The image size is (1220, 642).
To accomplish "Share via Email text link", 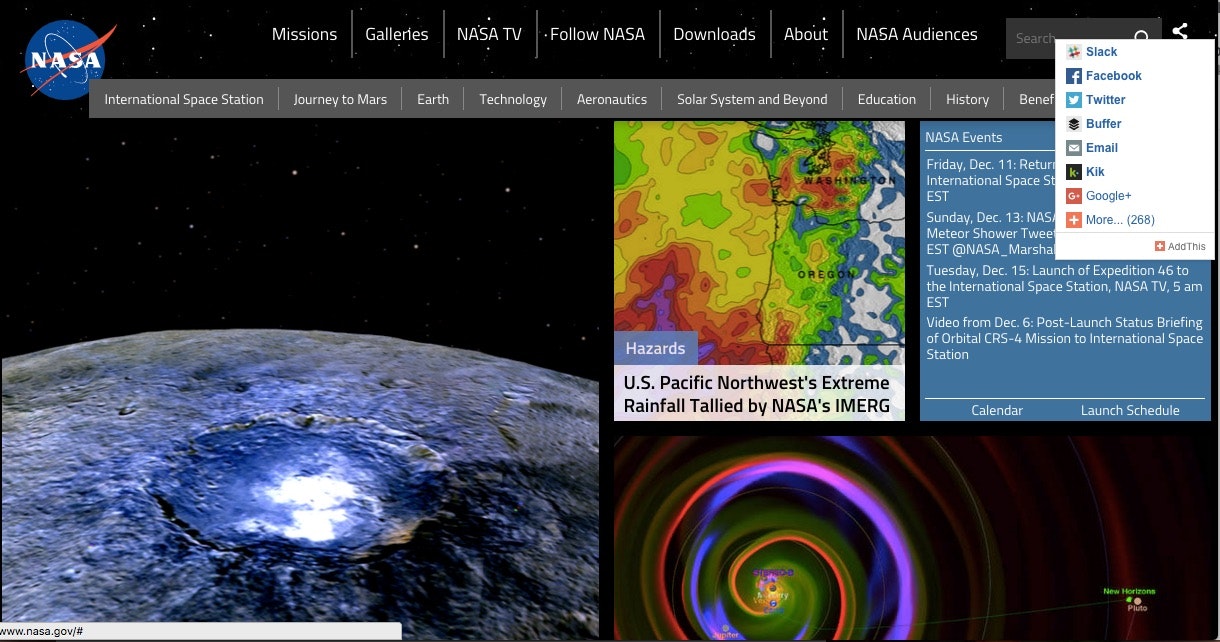I will tap(1102, 148).
